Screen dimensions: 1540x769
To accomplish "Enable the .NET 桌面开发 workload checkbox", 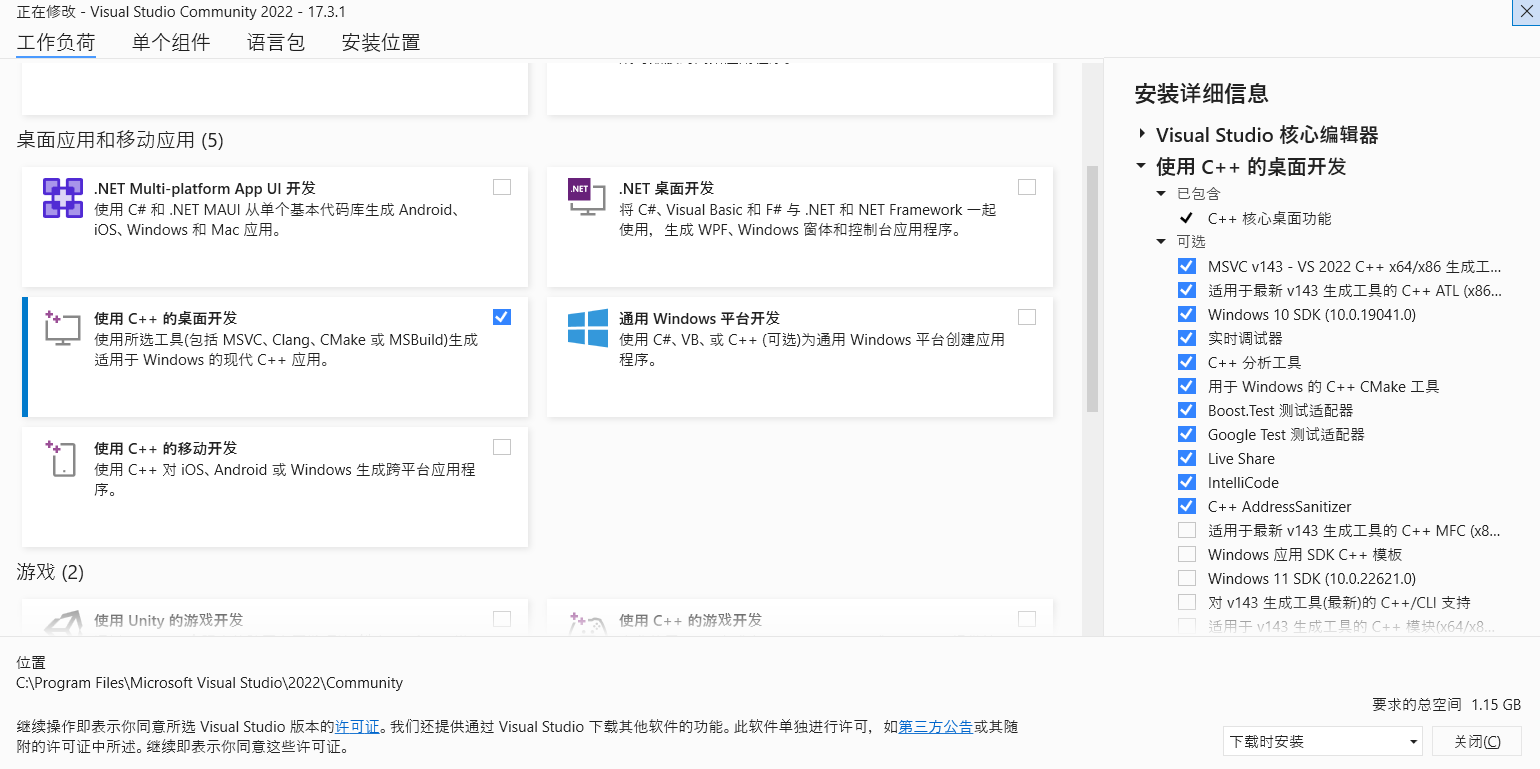I will coord(1027,187).
